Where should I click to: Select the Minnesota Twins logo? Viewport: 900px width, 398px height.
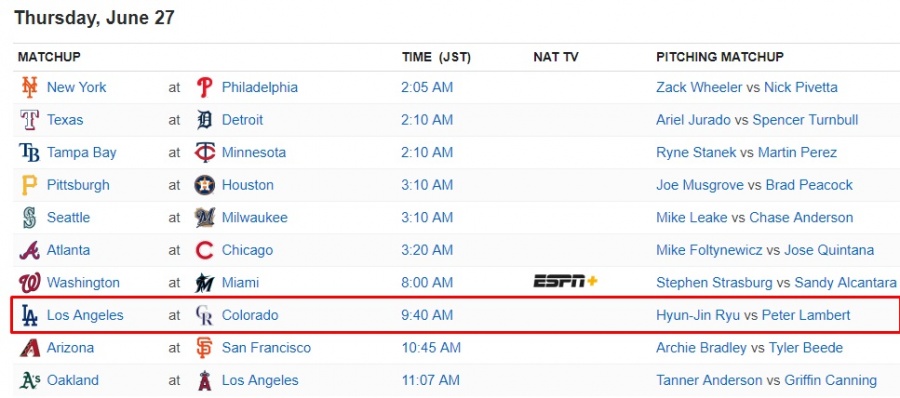pyautogui.click(x=204, y=152)
